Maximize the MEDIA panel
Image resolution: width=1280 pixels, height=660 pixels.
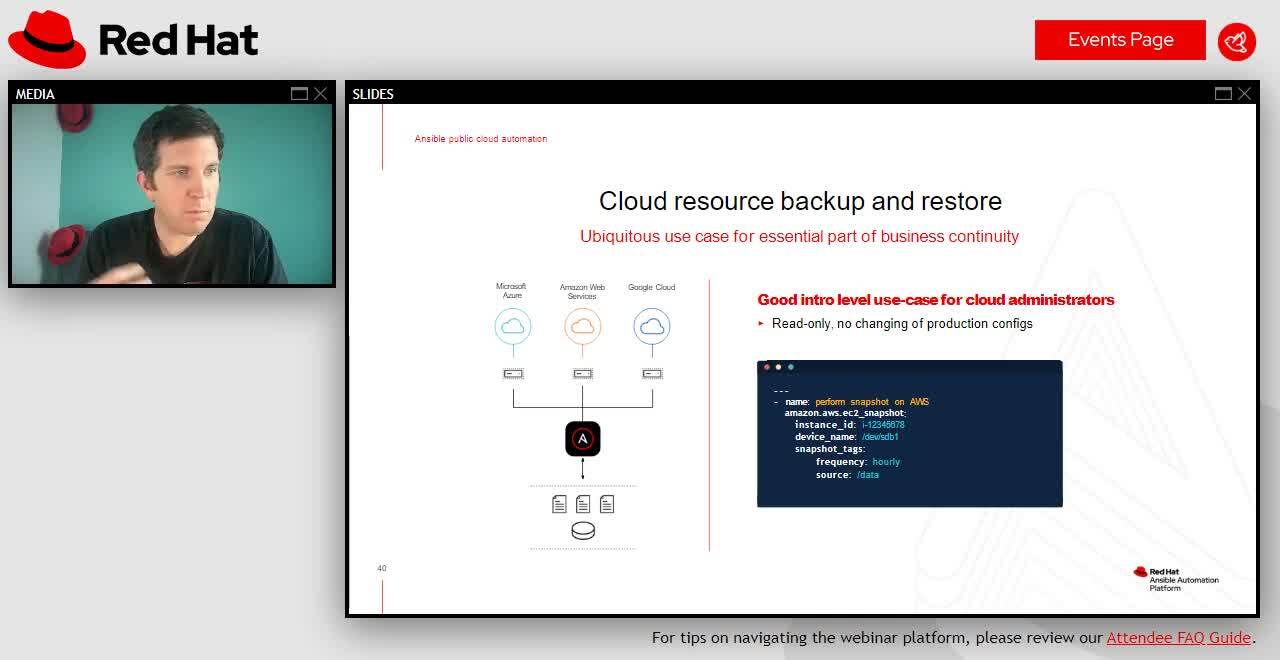click(299, 94)
